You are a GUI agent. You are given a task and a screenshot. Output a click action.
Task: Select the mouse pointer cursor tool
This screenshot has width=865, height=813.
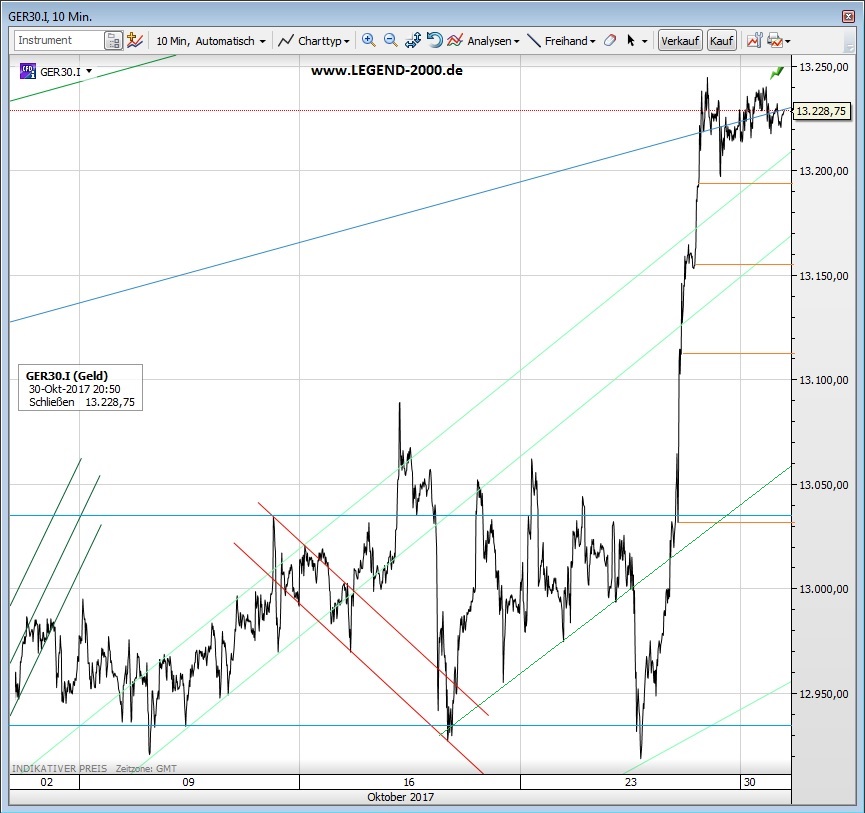[630, 41]
